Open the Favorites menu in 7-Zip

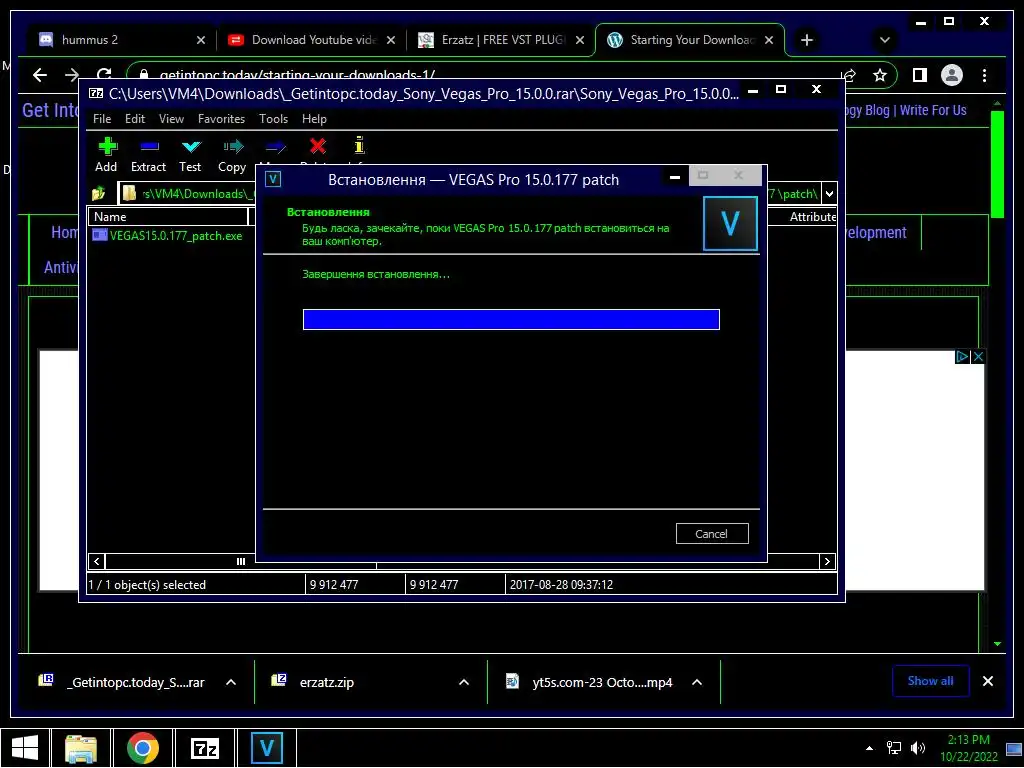click(x=221, y=119)
